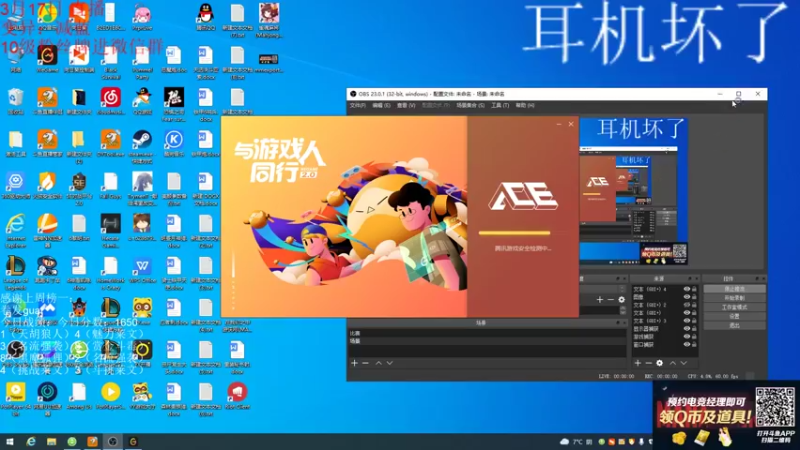The height and width of the screenshot is (450, 800).
Task: Move selected source down with arrow
Action: click(684, 363)
